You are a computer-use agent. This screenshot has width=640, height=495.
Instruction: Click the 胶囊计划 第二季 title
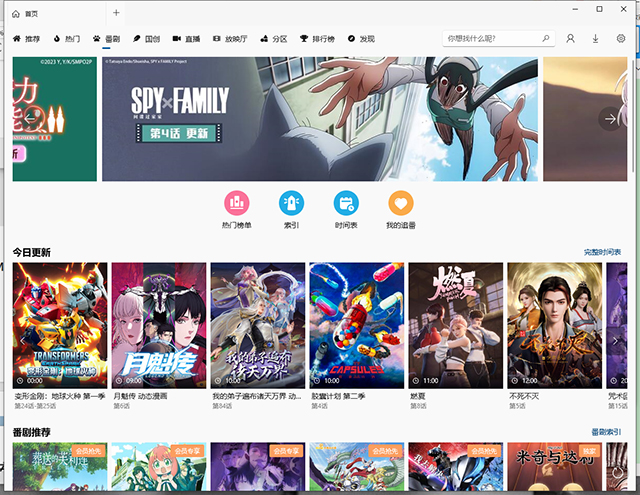pos(338,396)
